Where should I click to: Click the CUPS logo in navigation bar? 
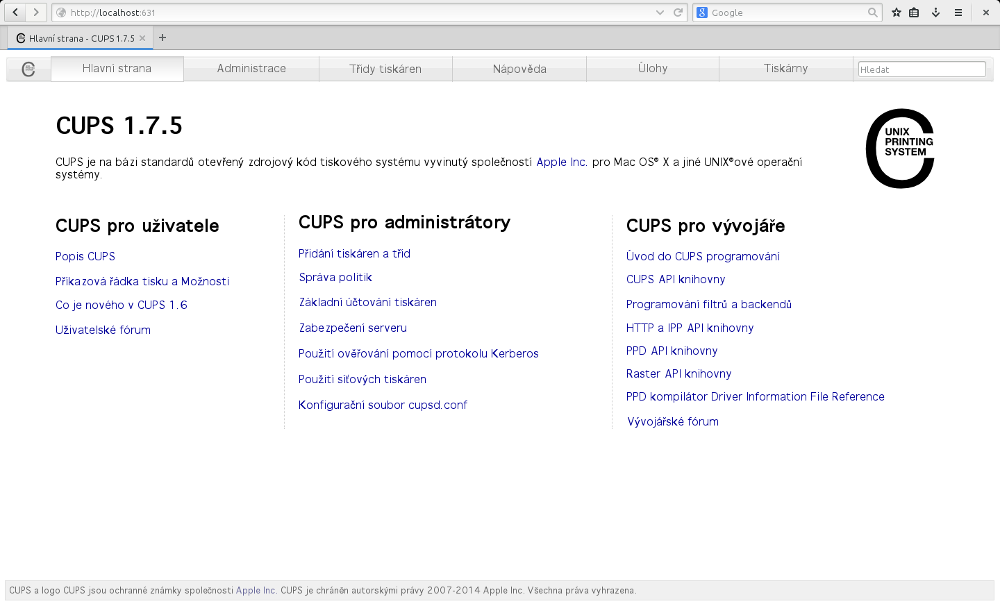pos(28,69)
